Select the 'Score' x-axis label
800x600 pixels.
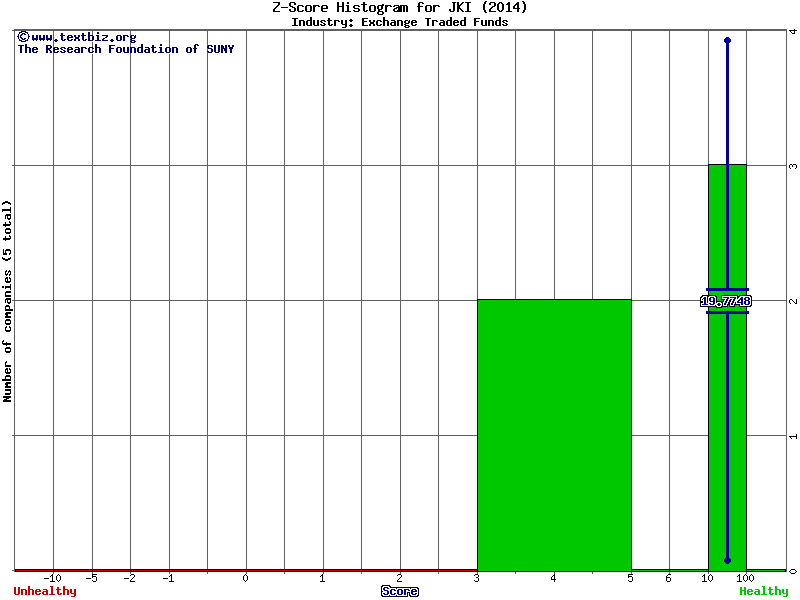pyautogui.click(x=400, y=591)
